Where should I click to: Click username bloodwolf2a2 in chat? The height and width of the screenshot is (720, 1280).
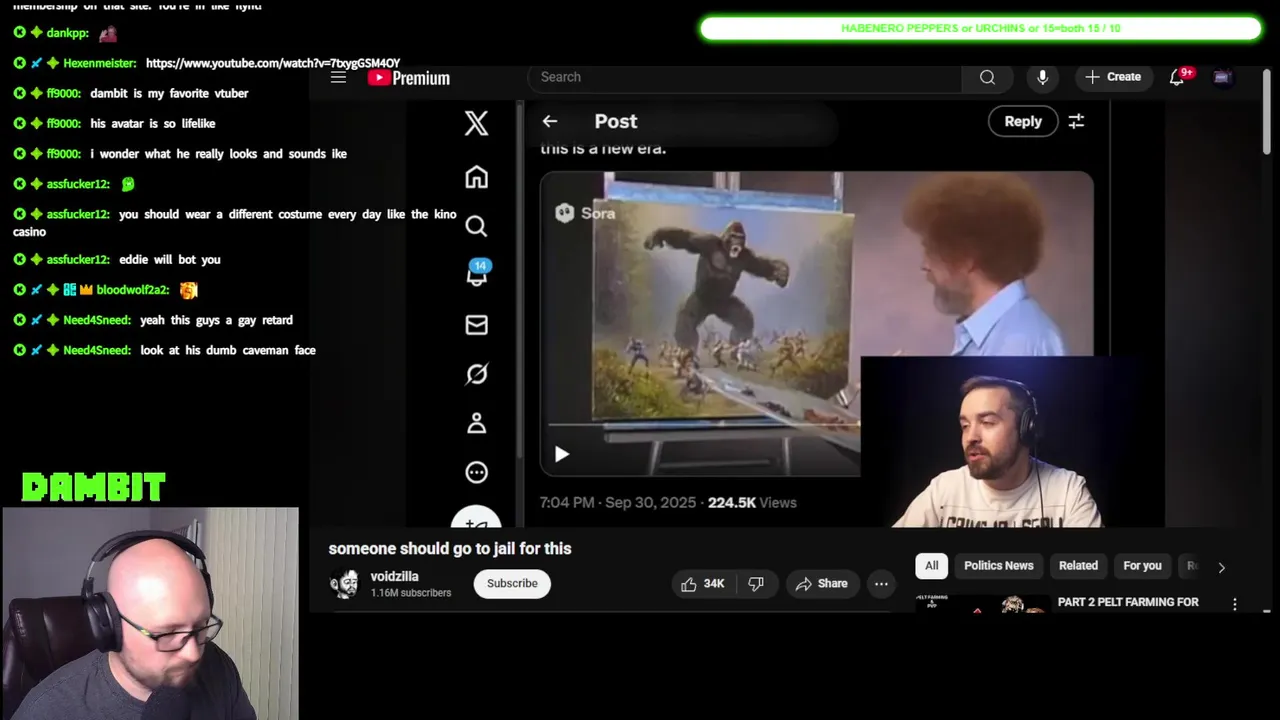[x=133, y=290]
